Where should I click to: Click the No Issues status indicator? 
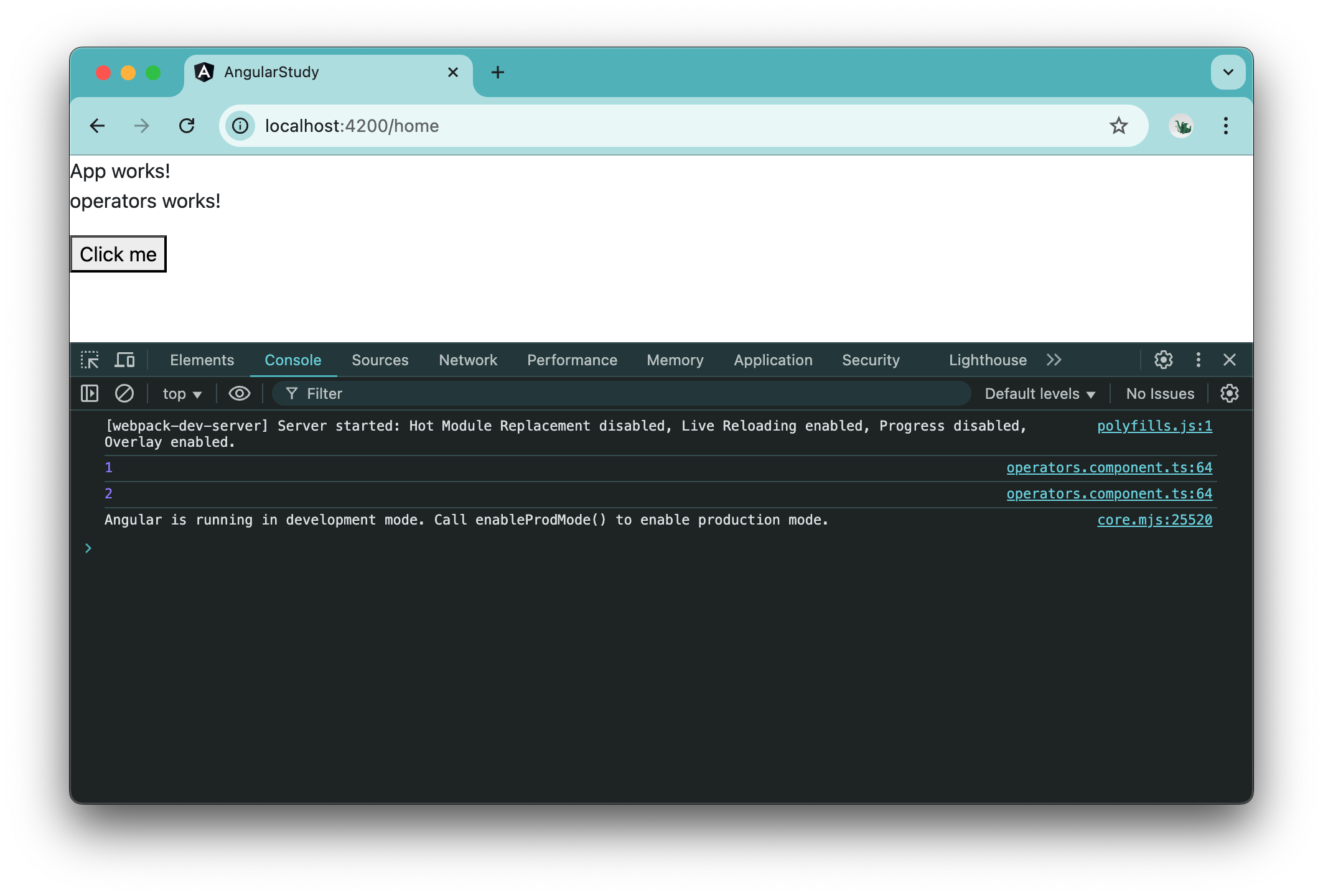[1159, 392]
